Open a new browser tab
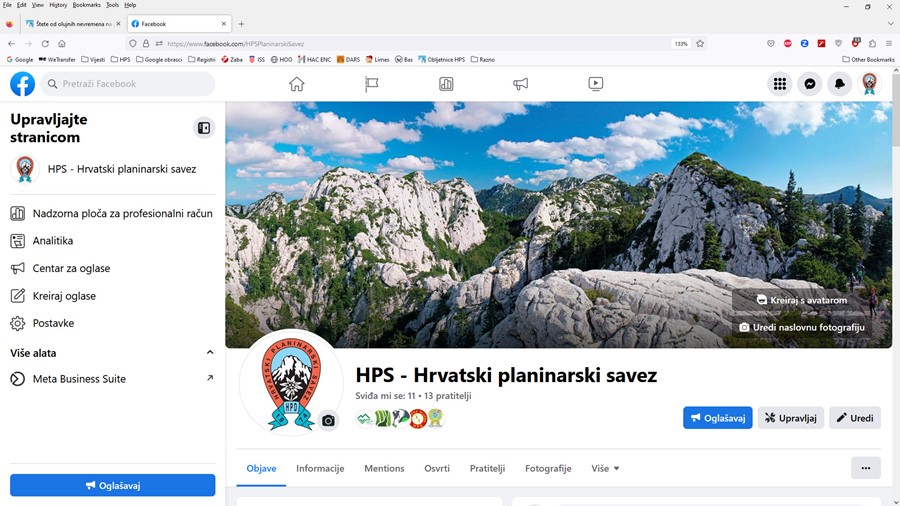 click(241, 24)
